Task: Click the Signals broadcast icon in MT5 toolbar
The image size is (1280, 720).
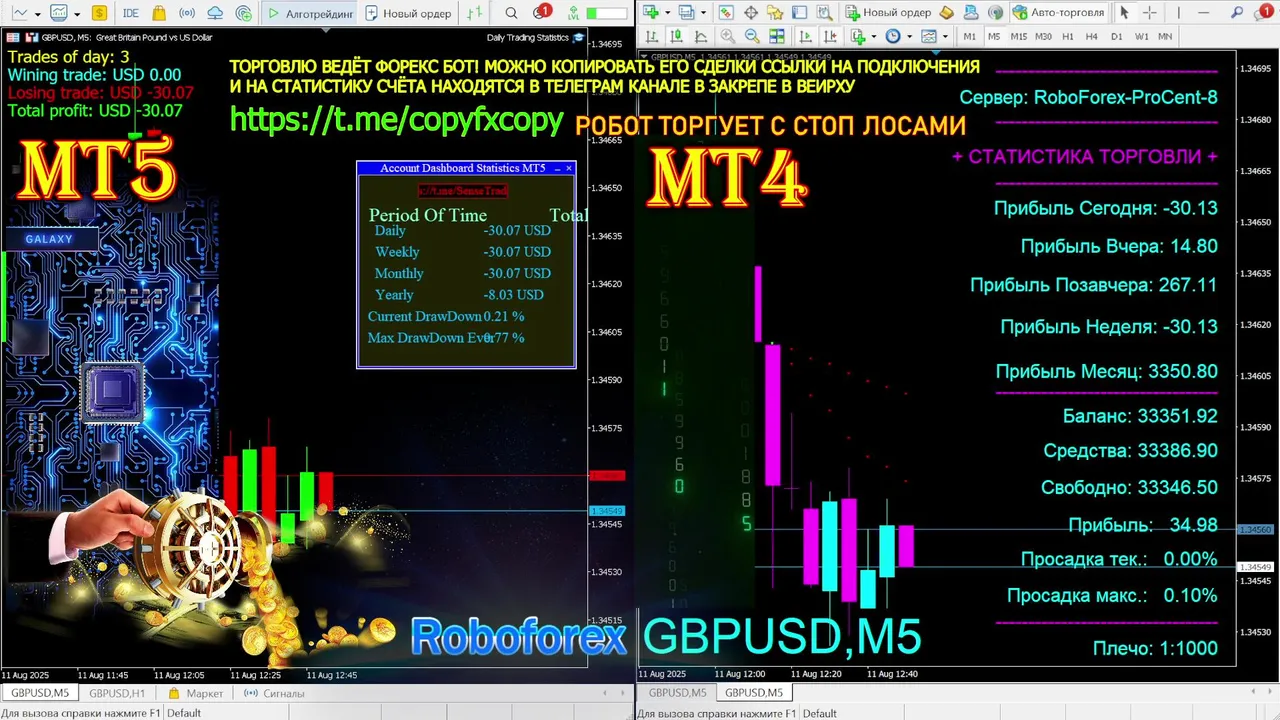Action: click(x=187, y=13)
